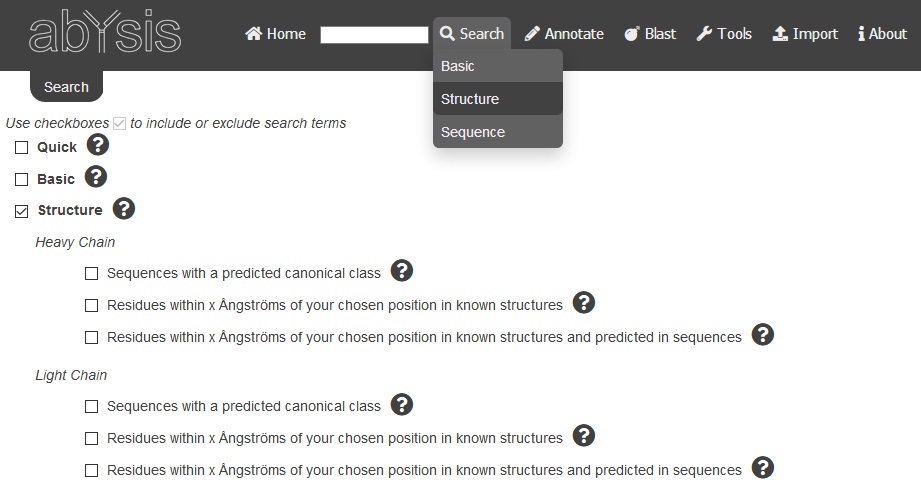Open help icon beside Basic

pos(96,176)
